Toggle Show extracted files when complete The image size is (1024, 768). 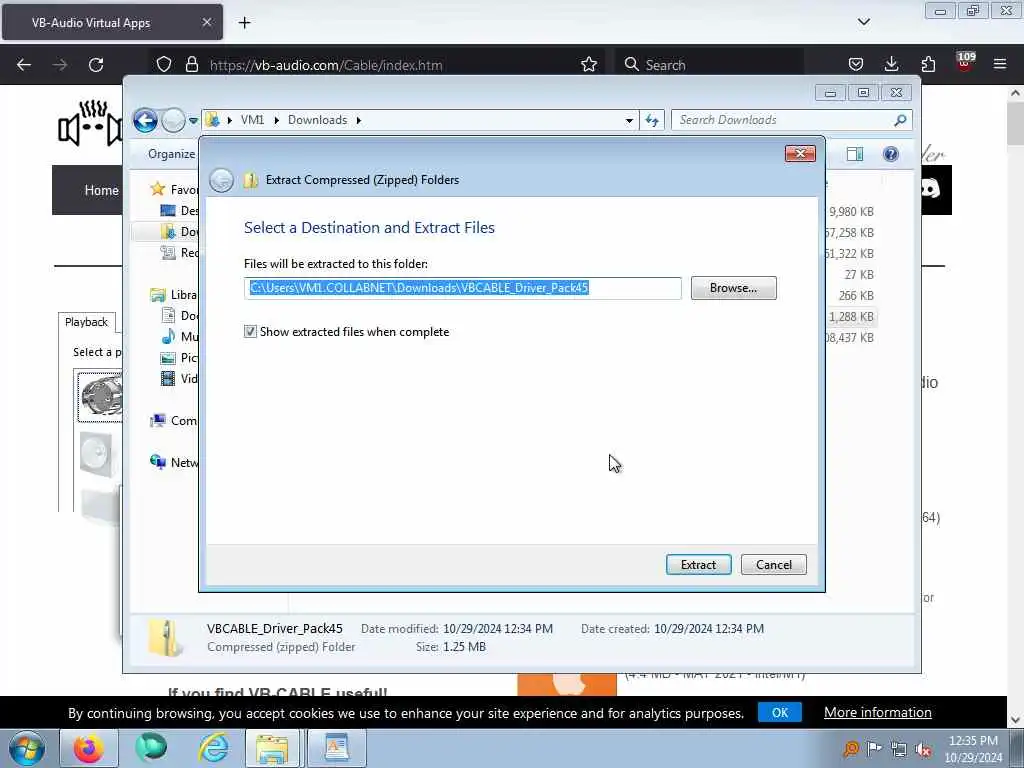coord(250,332)
